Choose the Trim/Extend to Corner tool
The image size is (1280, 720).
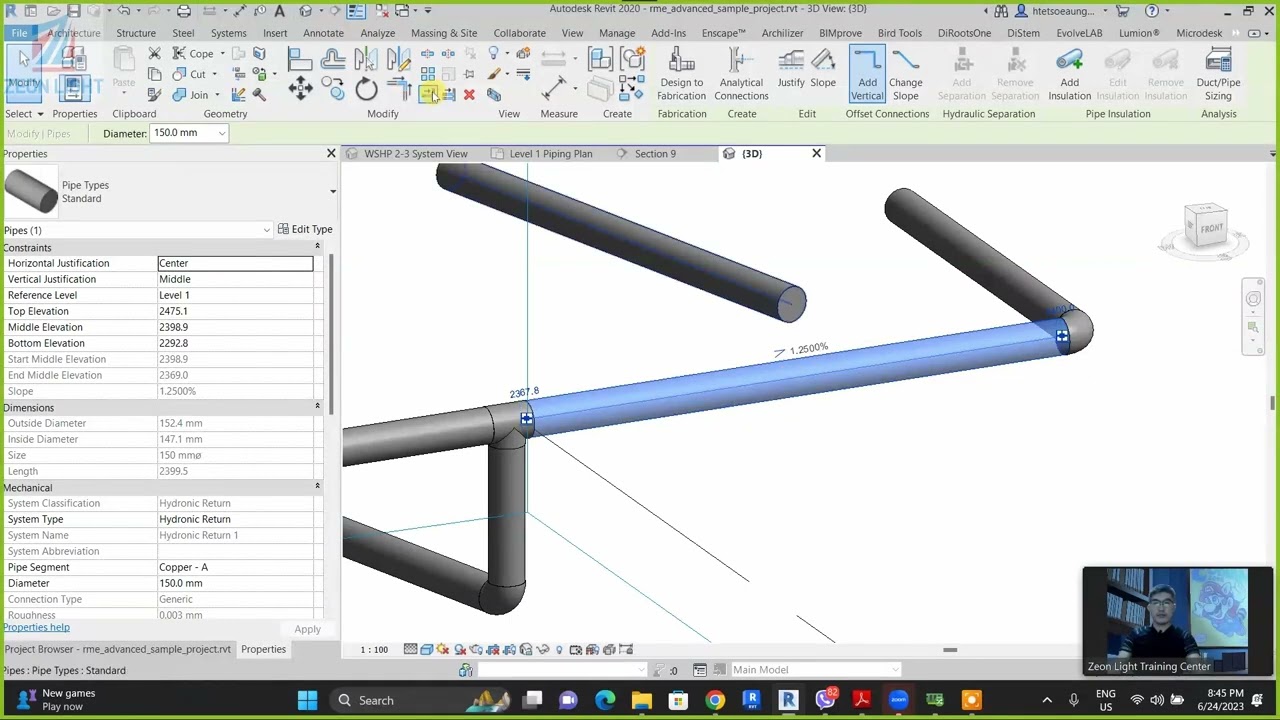coord(399,90)
